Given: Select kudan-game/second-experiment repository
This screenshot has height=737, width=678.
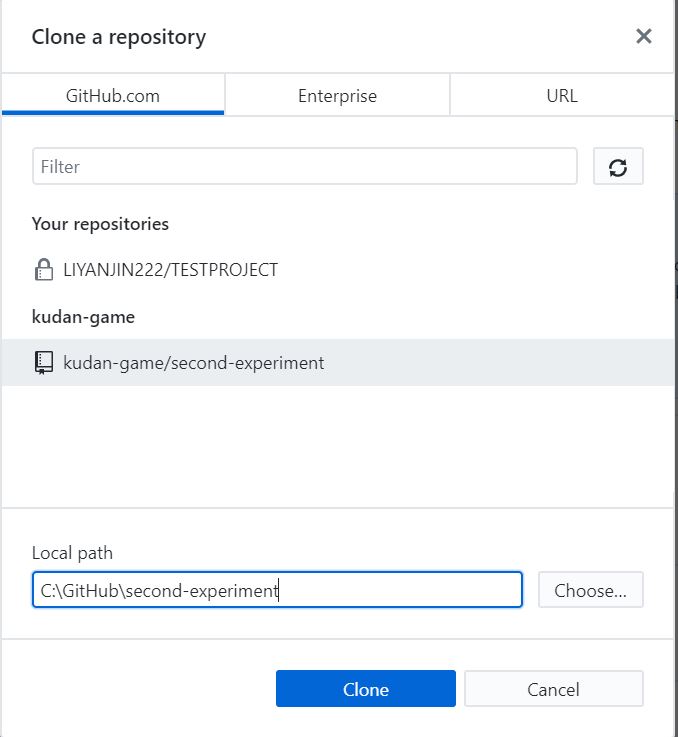Looking at the screenshot, I should pyautogui.click(x=338, y=363).
